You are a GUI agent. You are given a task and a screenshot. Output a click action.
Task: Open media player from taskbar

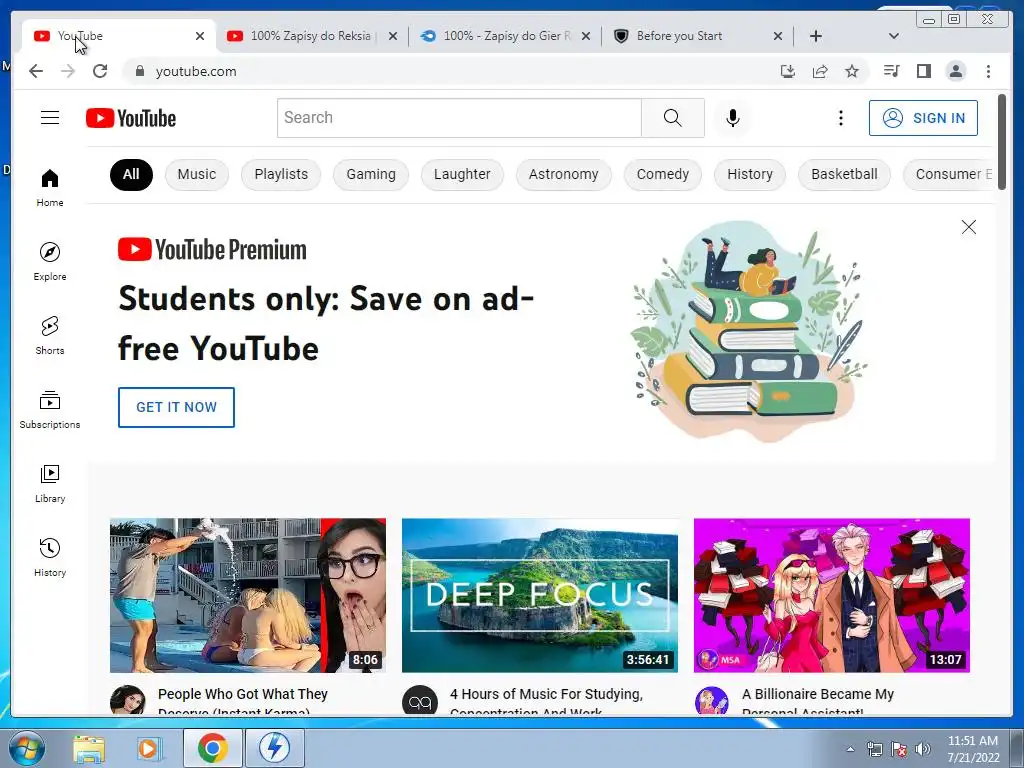[x=150, y=748]
